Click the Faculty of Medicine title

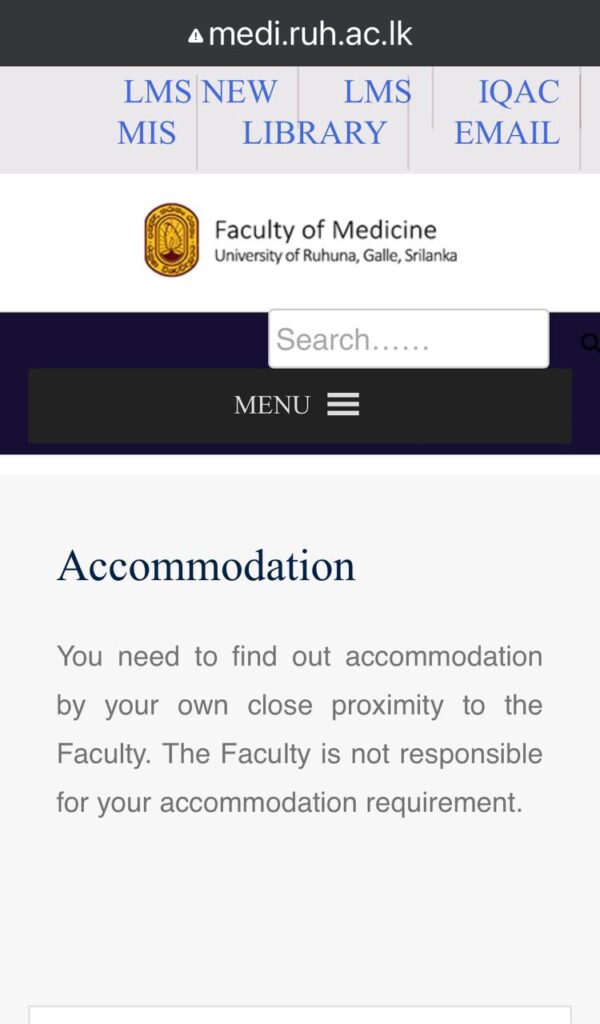coord(325,230)
